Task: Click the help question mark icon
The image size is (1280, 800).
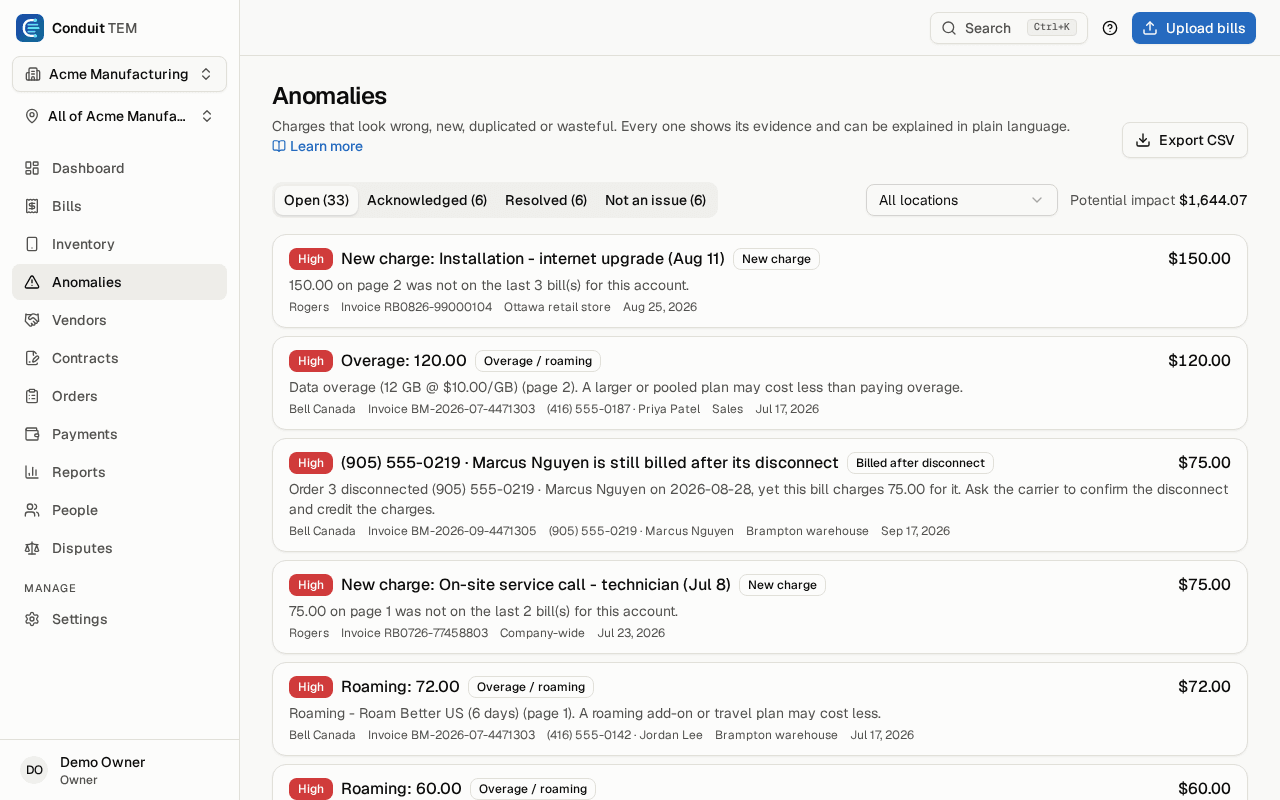Action: 1110,28
